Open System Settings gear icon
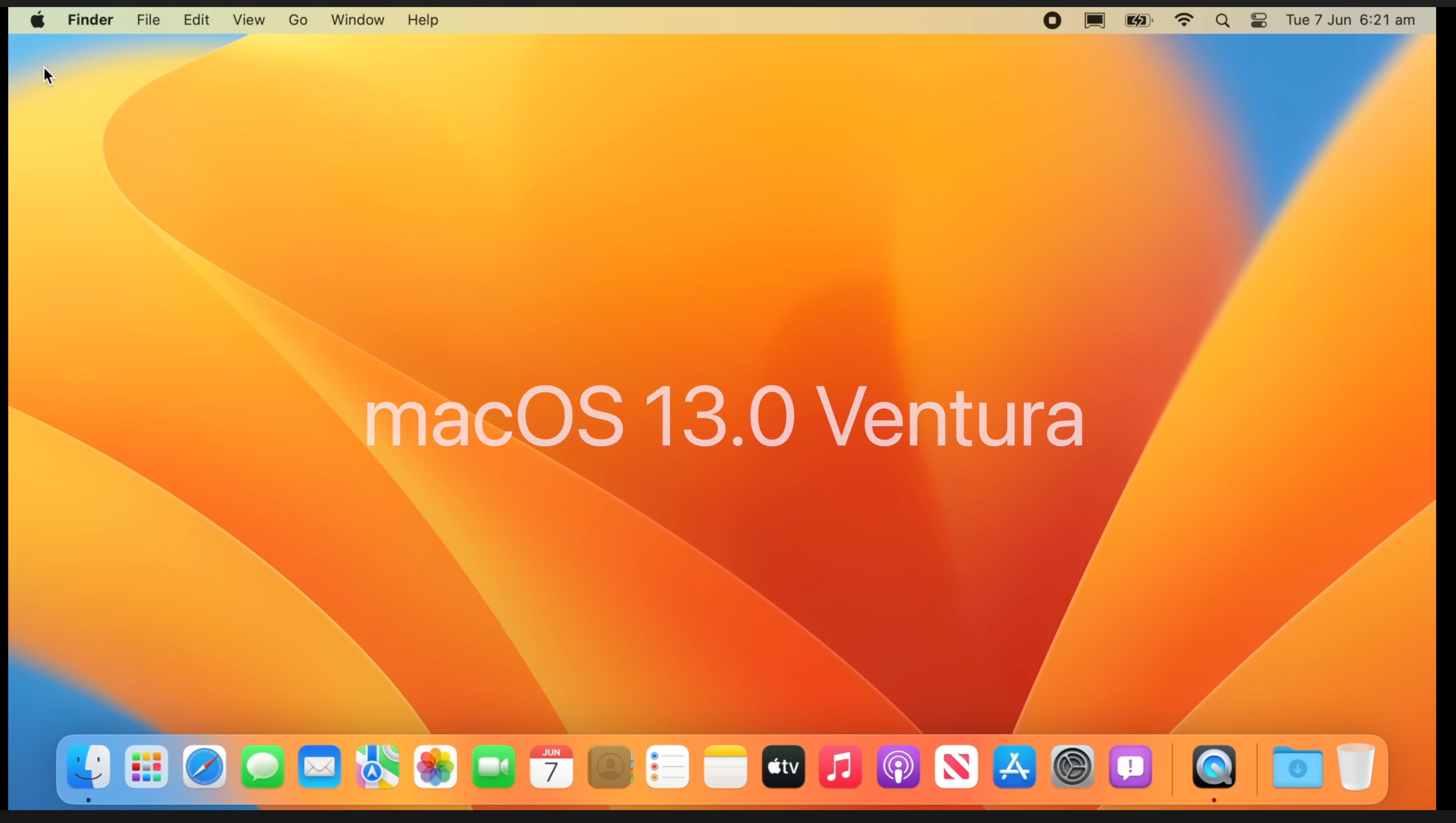This screenshot has height=823, width=1456. tap(1072, 767)
